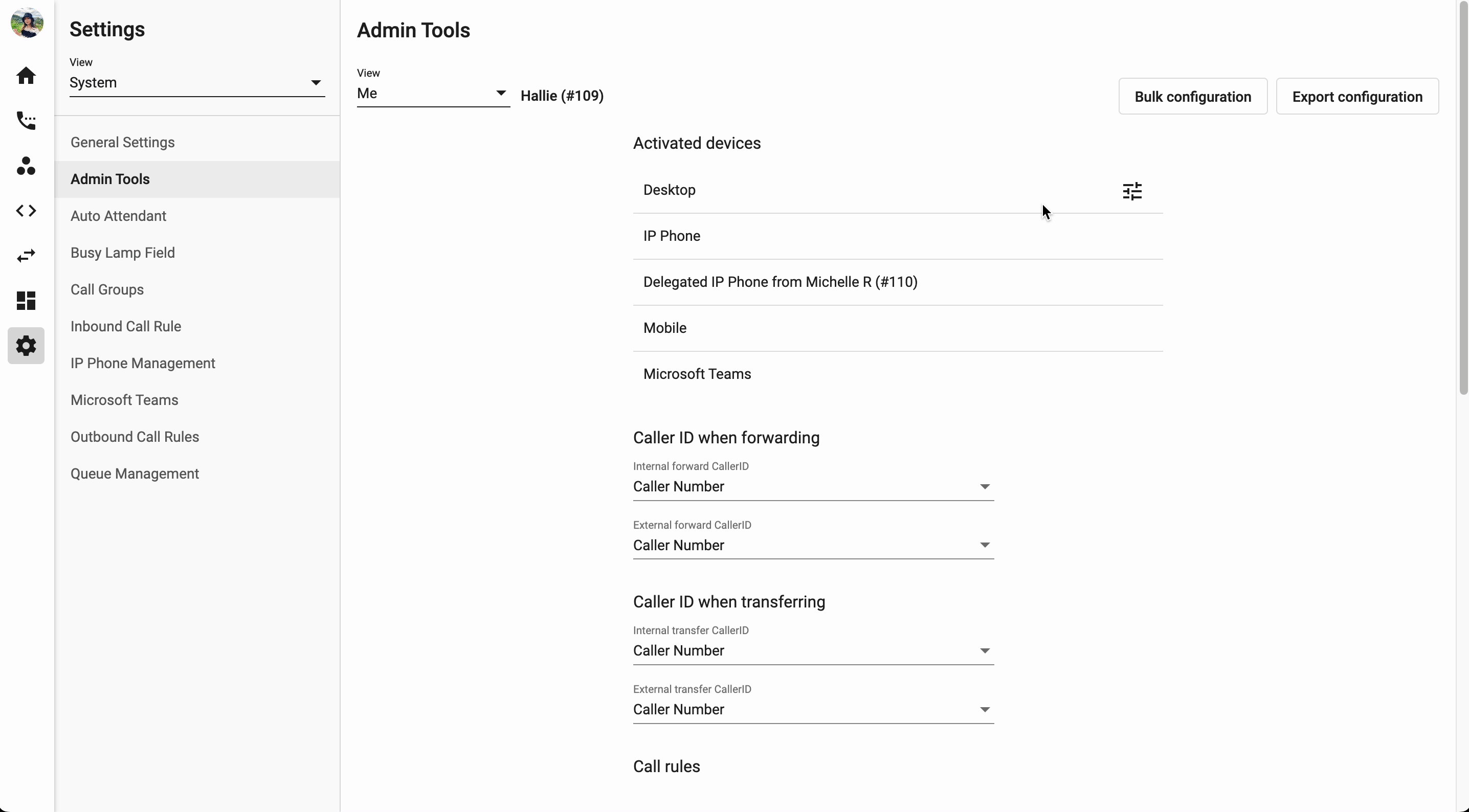
Task: Expand the Me view dropdown
Action: coord(432,94)
